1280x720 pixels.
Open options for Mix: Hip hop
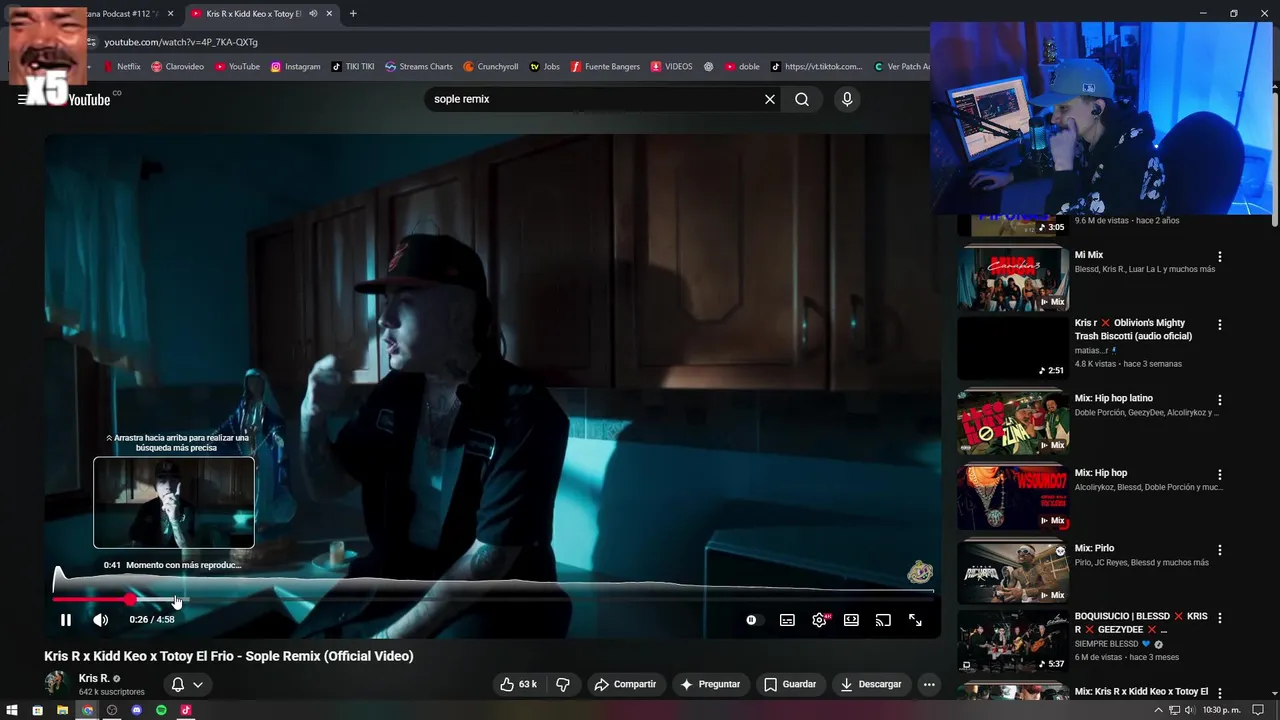1219,475
